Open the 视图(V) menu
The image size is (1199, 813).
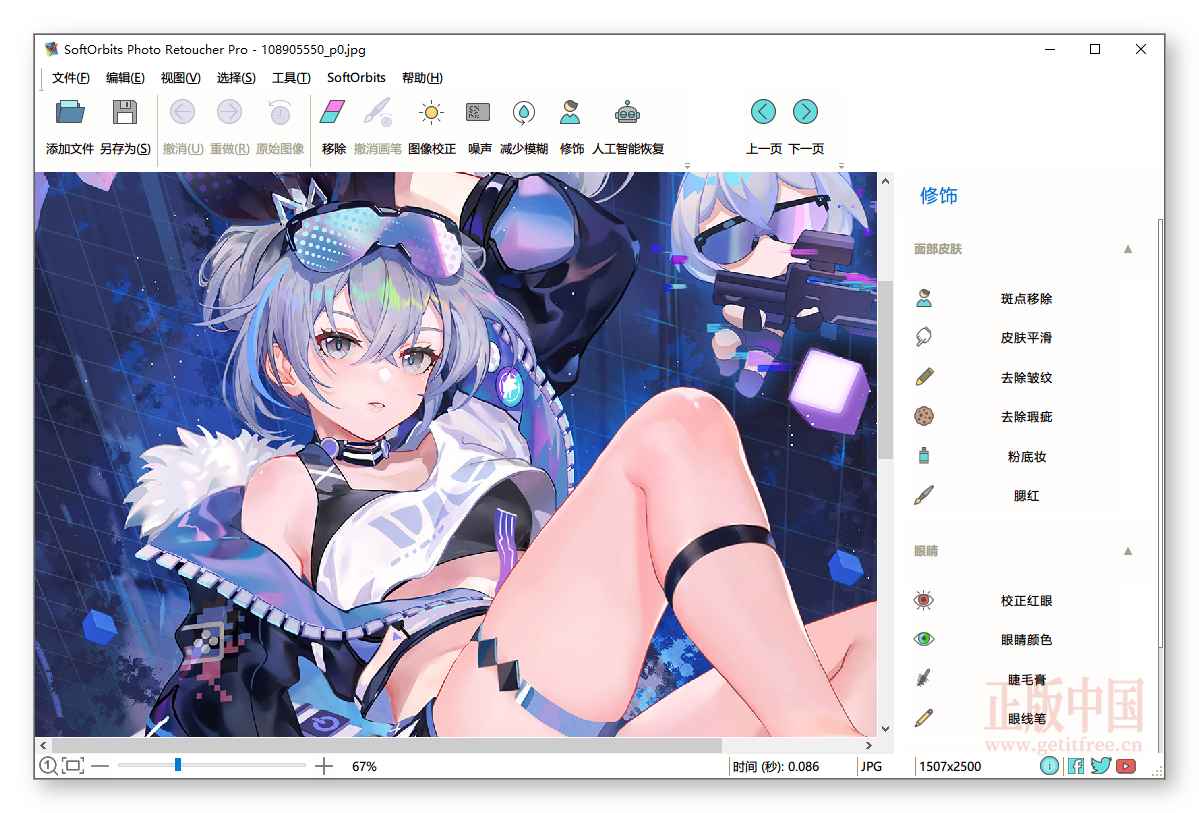(180, 77)
